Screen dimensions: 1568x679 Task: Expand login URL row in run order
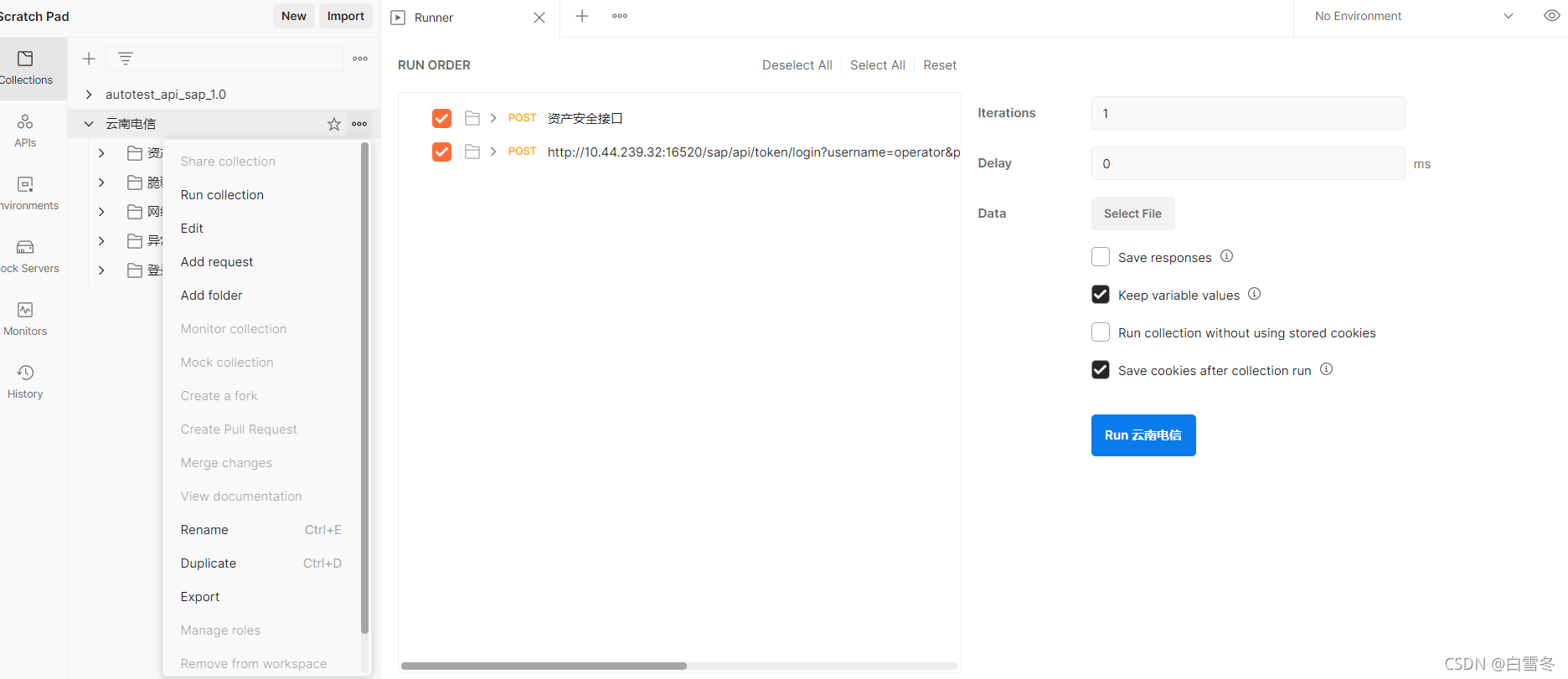pyautogui.click(x=493, y=152)
